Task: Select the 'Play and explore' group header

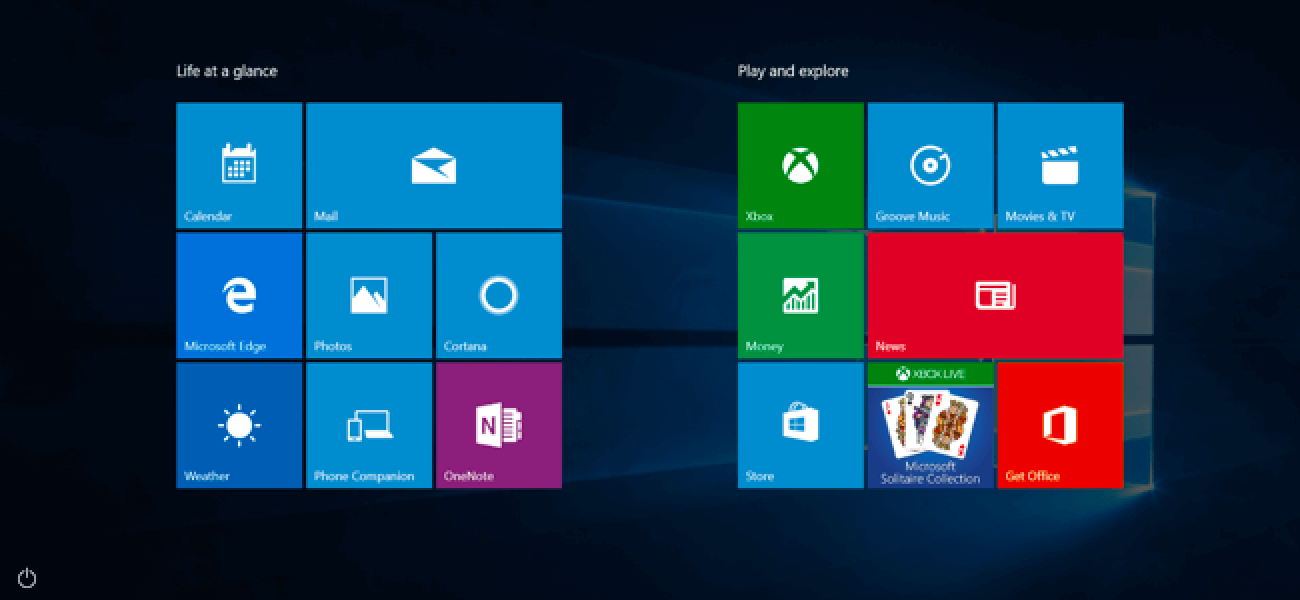Action: pos(793,71)
